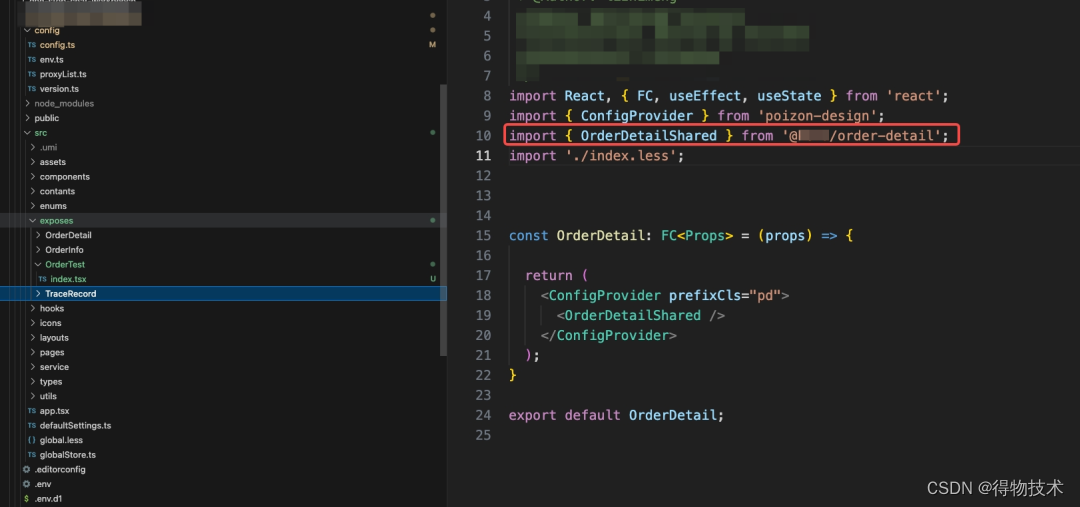Expand the types folder
The width and height of the screenshot is (1080, 507).
pos(33,382)
